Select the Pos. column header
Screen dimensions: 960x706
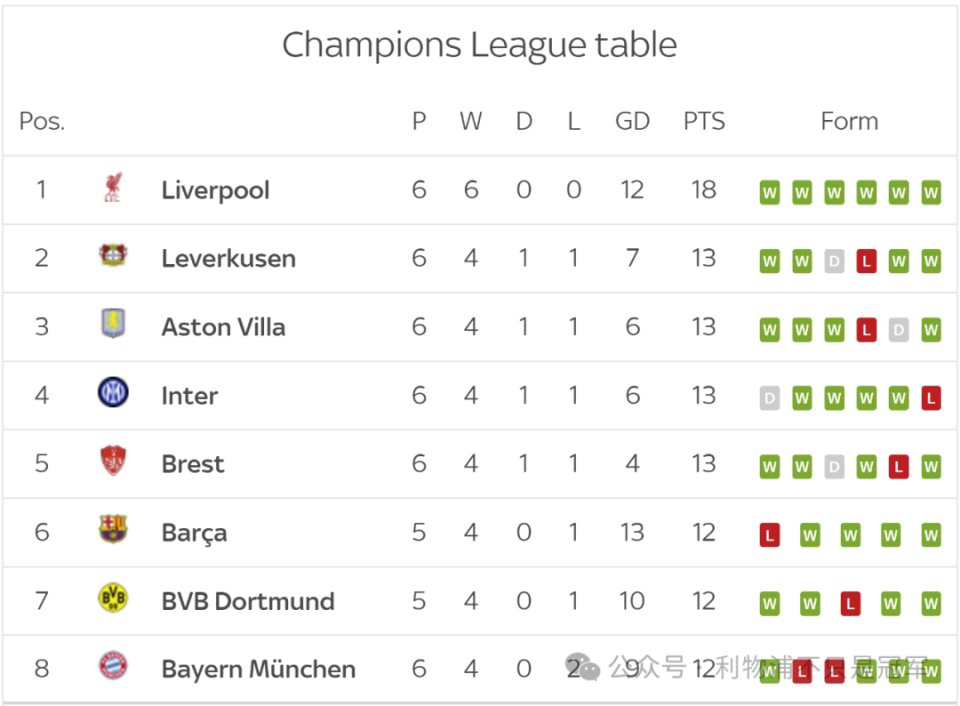42,121
